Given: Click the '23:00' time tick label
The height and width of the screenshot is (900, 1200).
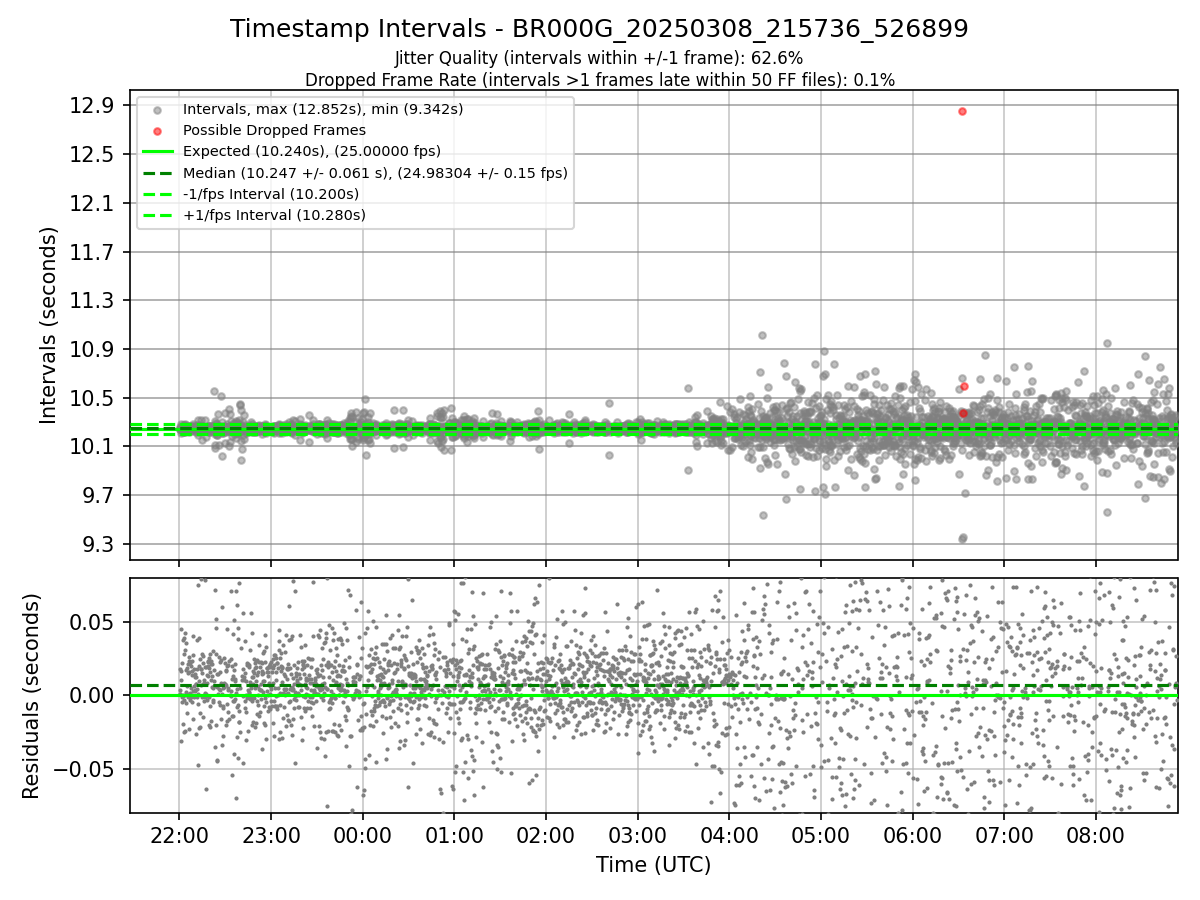Looking at the screenshot, I should [271, 834].
